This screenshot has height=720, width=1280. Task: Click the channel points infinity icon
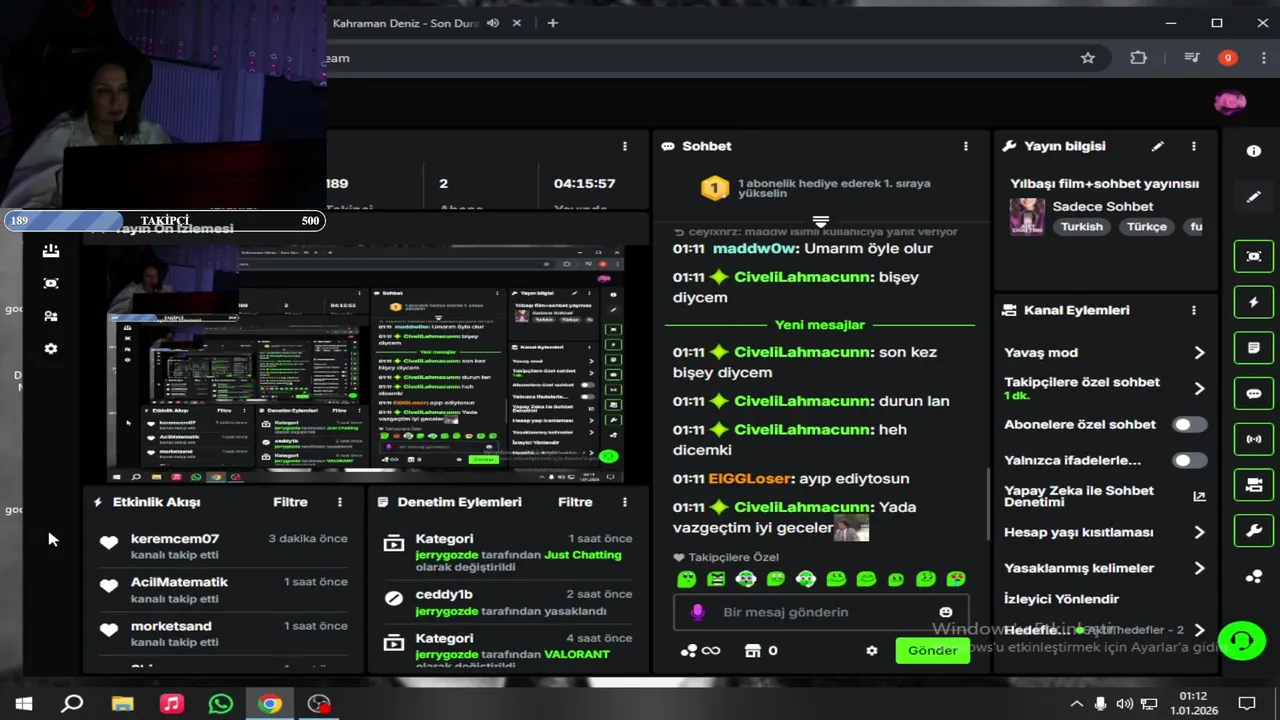pos(700,650)
